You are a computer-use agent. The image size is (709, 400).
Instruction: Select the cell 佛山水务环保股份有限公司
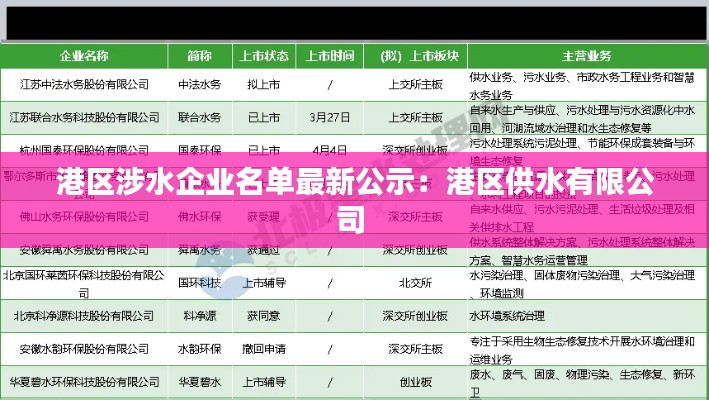tap(84, 216)
